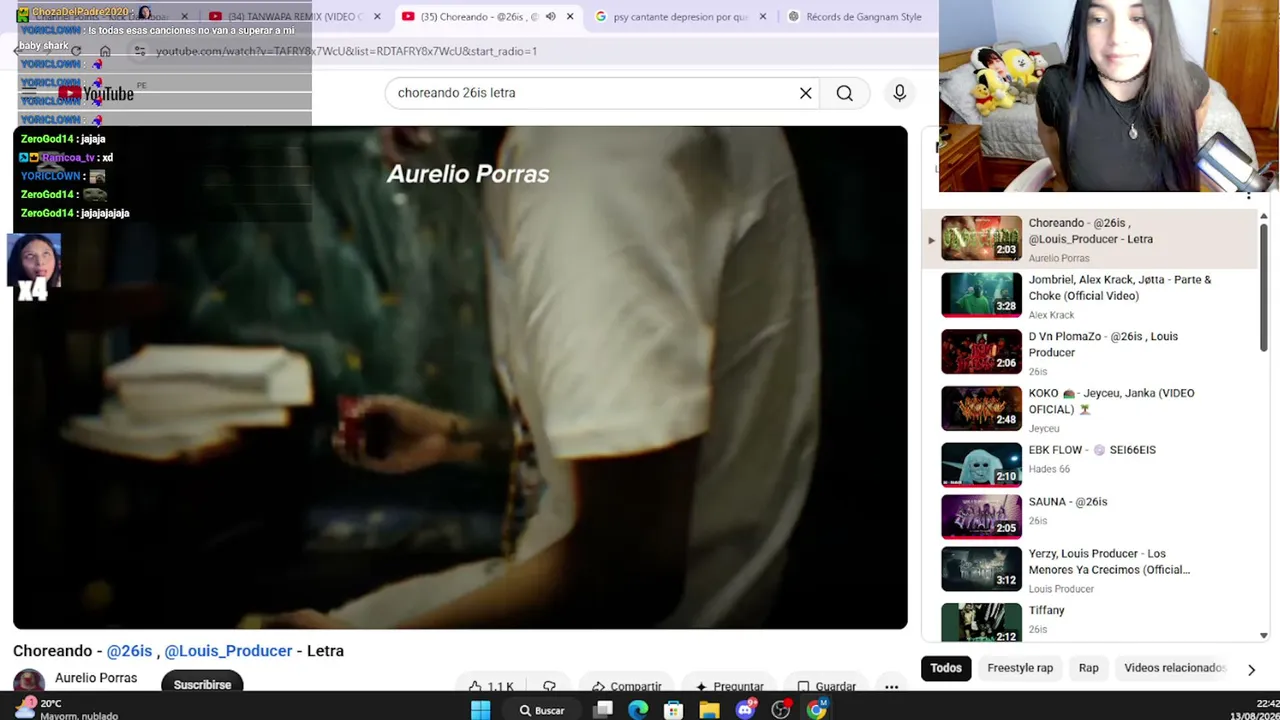
Task: Open File Explorer from the taskbar
Action: point(709,710)
